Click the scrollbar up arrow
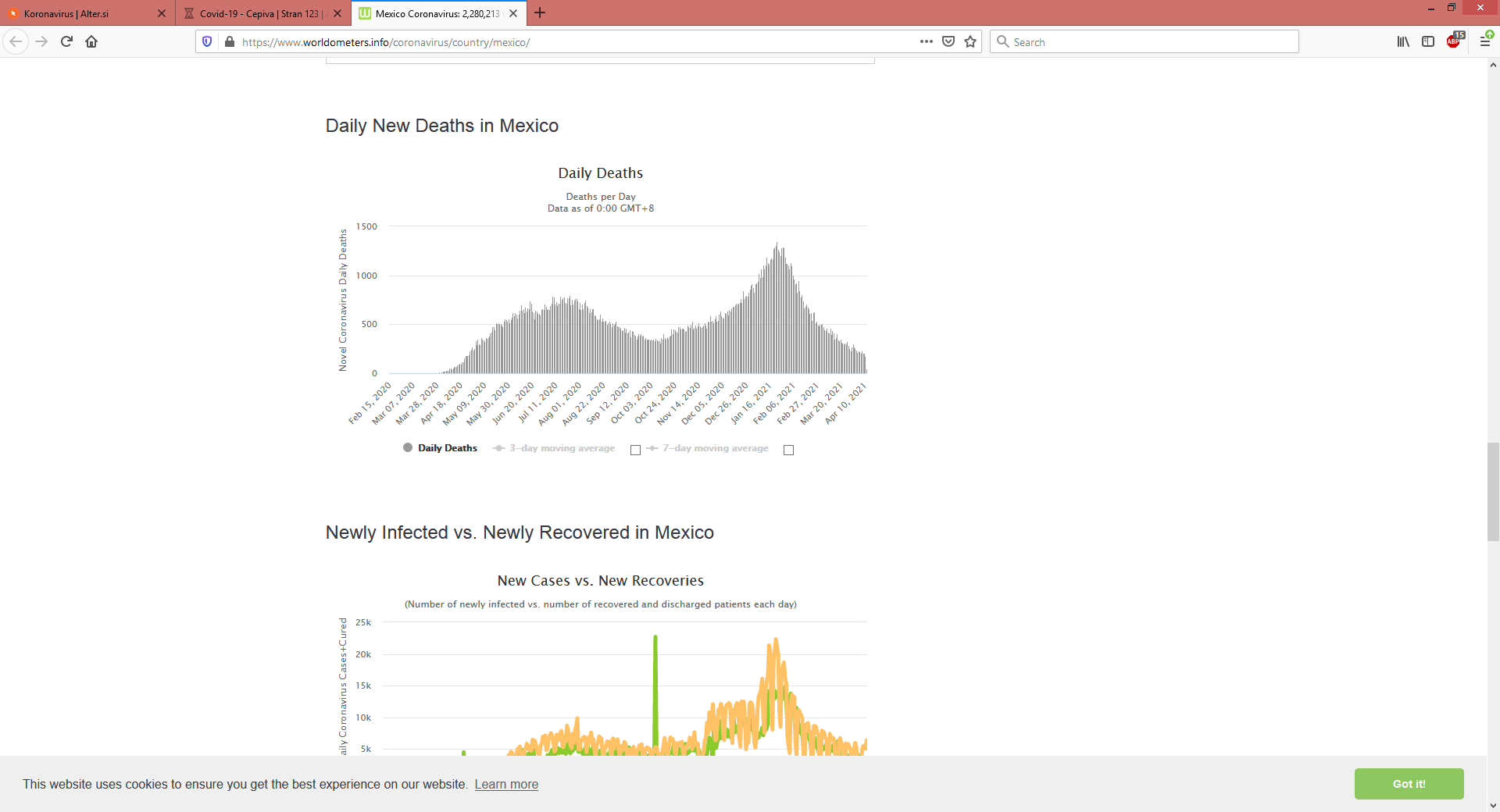The height and width of the screenshot is (812, 1500). coord(1493,65)
